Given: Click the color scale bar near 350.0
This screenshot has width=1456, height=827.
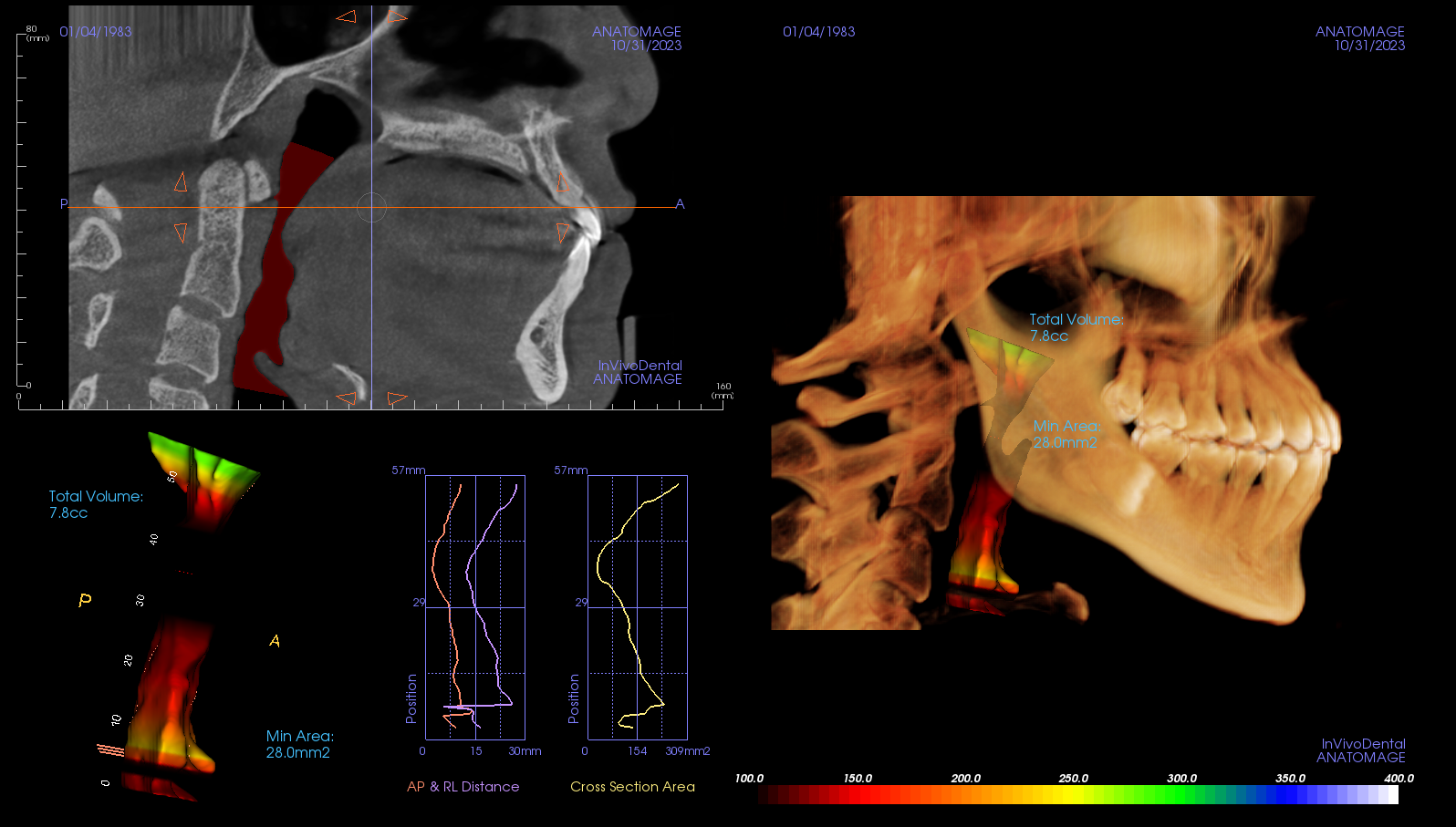Looking at the screenshot, I should [x=1290, y=795].
